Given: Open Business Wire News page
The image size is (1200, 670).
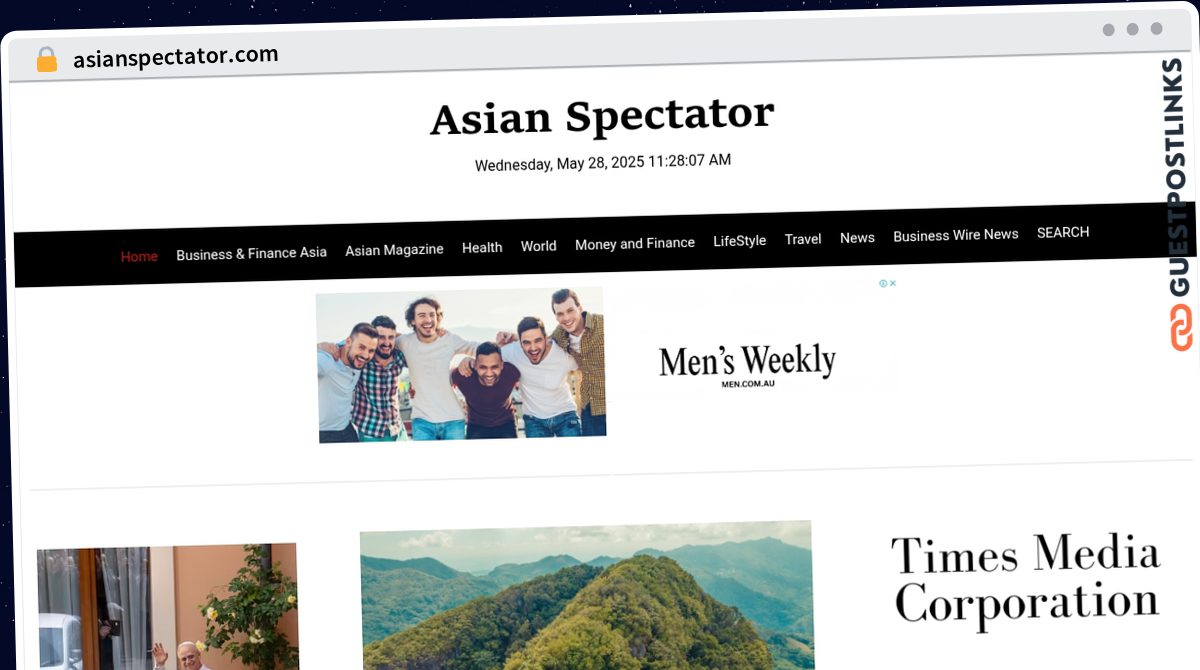Looking at the screenshot, I should point(955,235).
